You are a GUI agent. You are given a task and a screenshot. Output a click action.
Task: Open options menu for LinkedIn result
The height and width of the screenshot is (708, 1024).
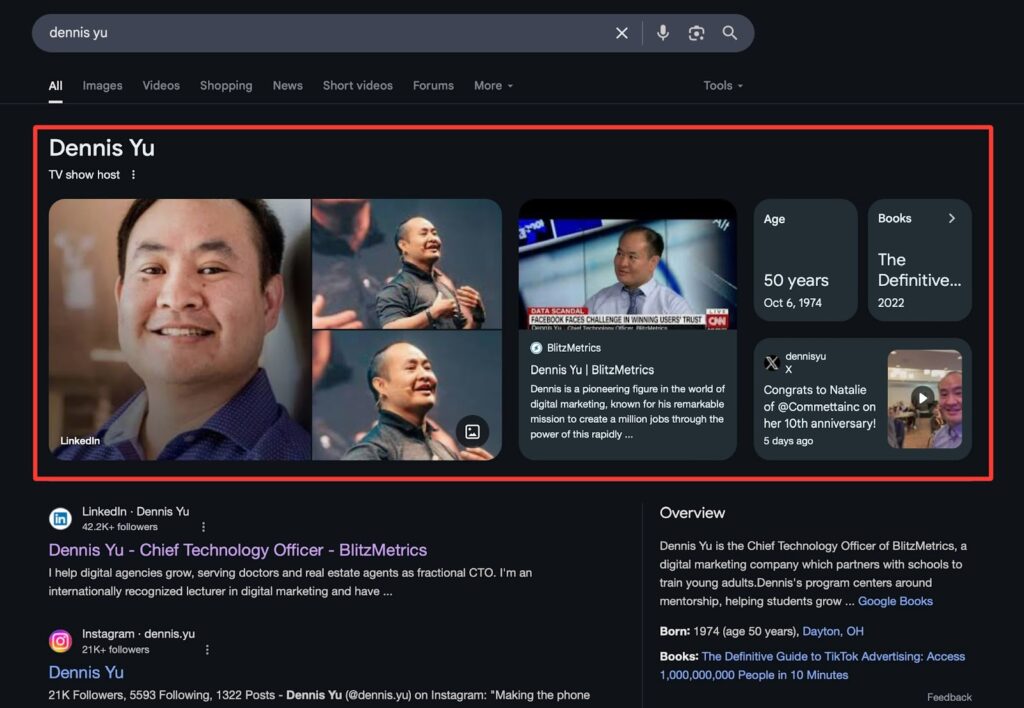(203, 526)
